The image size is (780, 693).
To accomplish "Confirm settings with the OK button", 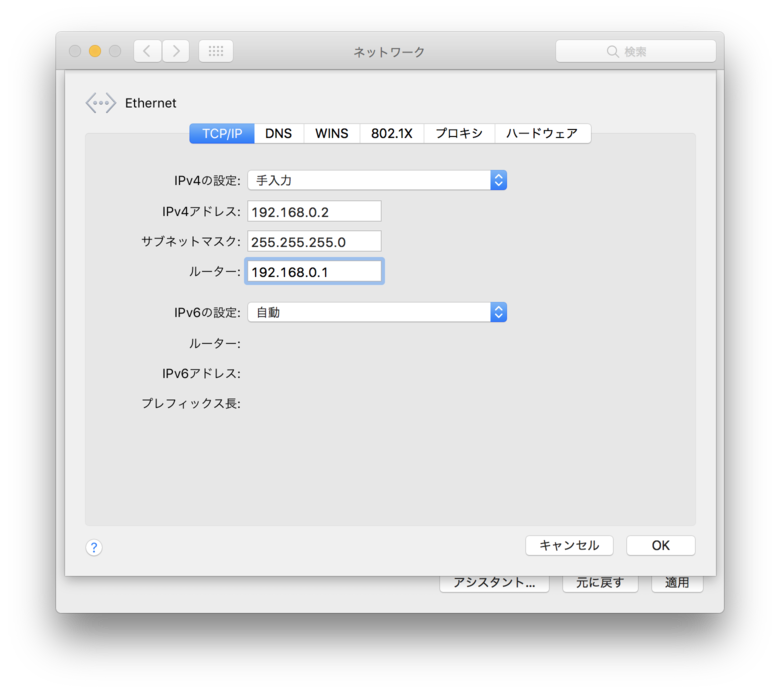I will tap(661, 545).
